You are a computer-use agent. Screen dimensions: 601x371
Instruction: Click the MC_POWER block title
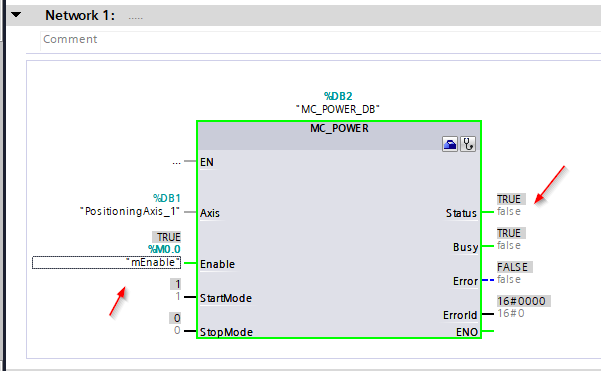coord(339,128)
